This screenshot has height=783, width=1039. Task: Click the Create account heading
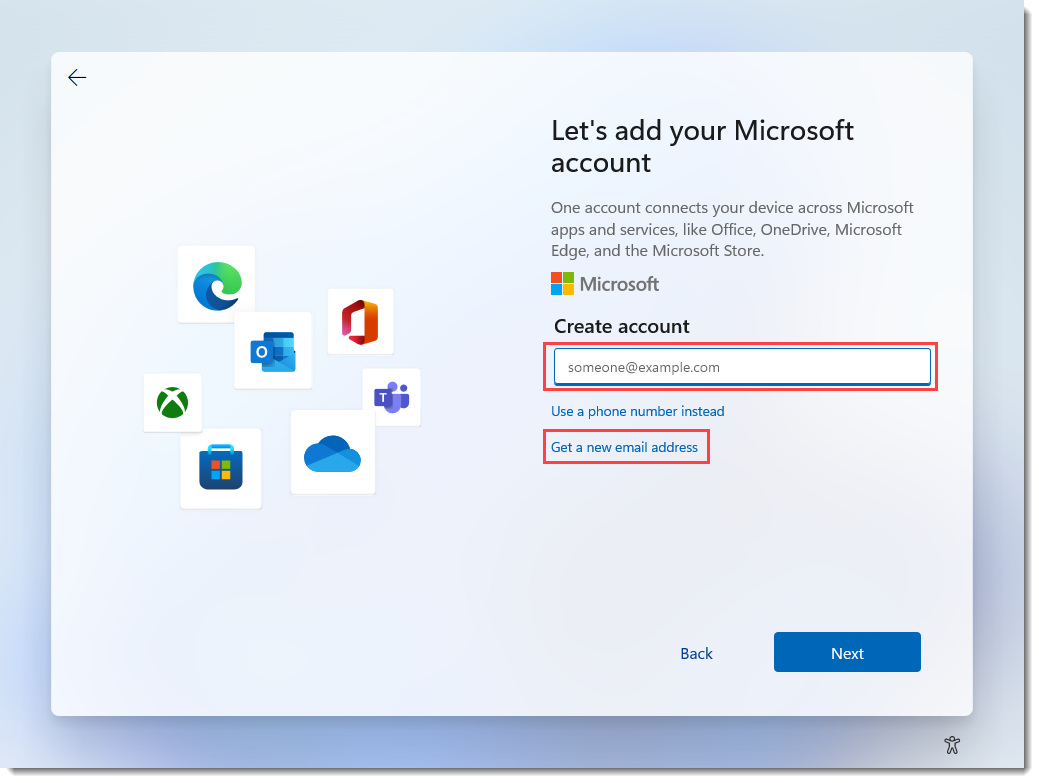pos(620,326)
